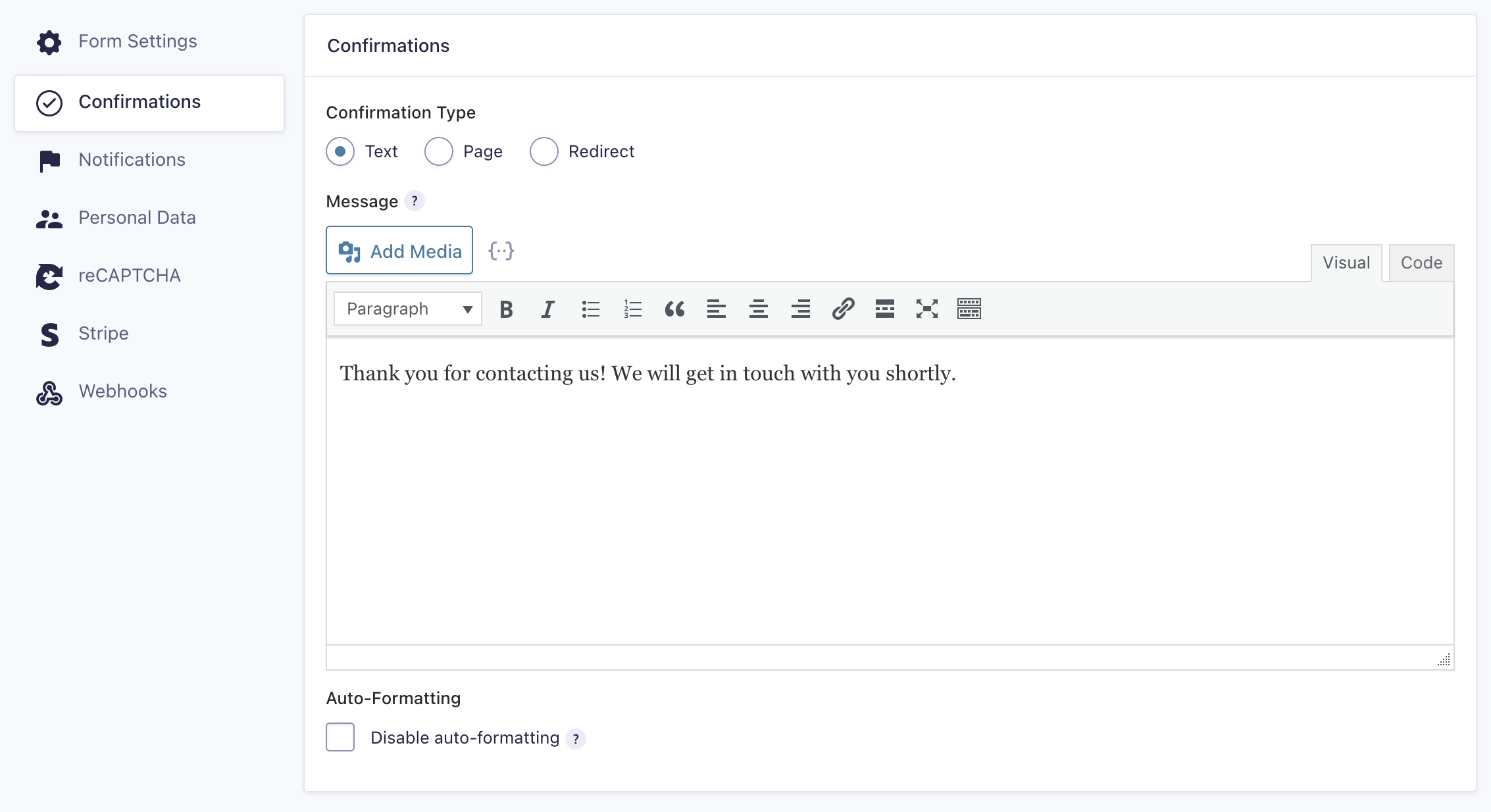1491x812 pixels.
Task: Align text center
Action: [x=759, y=309]
